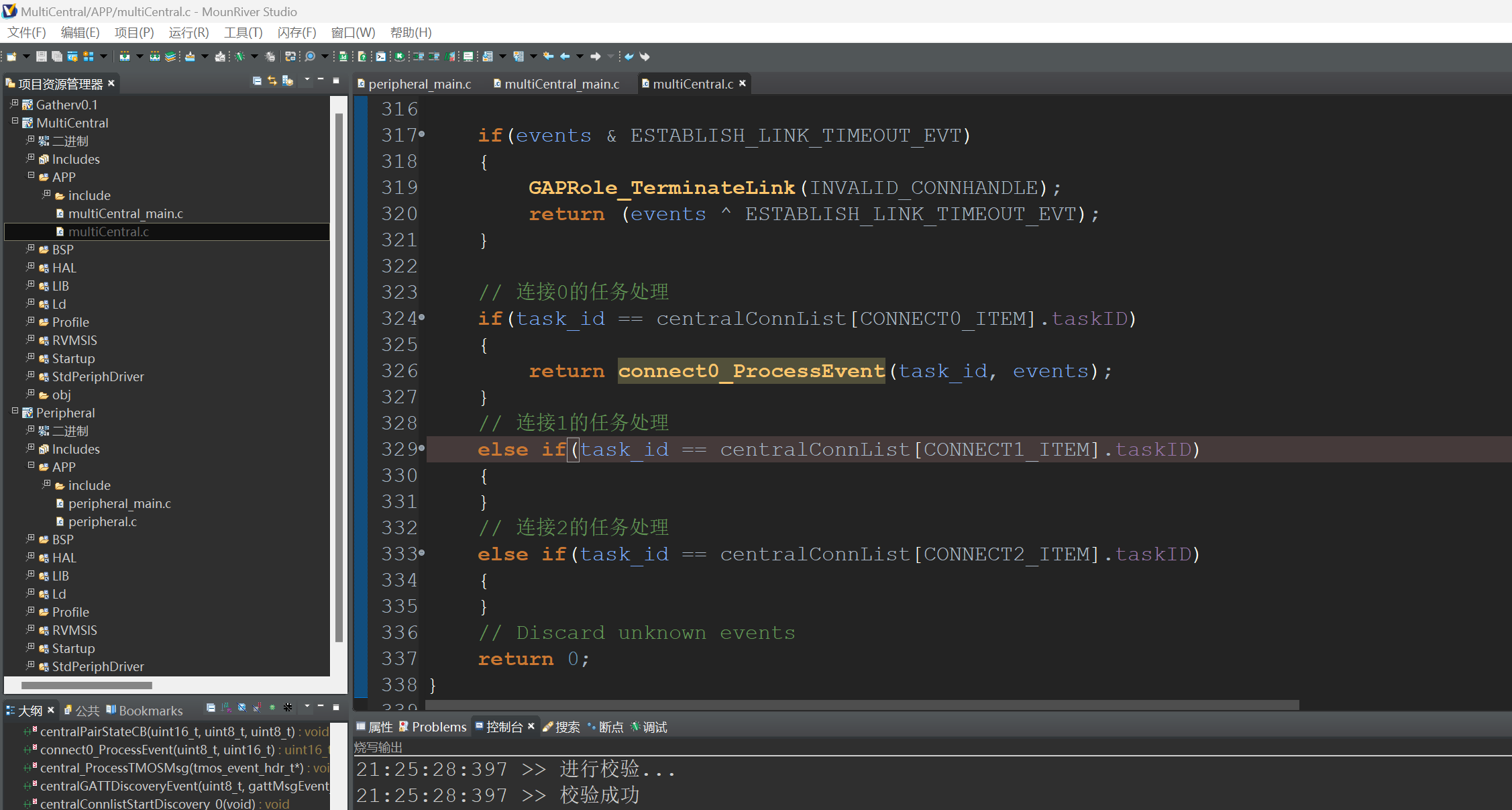
Task: Open the outline panel view menu arrow
Action: tap(307, 707)
